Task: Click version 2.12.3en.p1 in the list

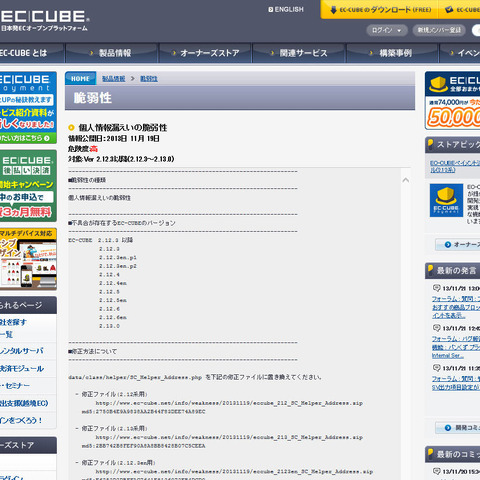Action: [118, 258]
